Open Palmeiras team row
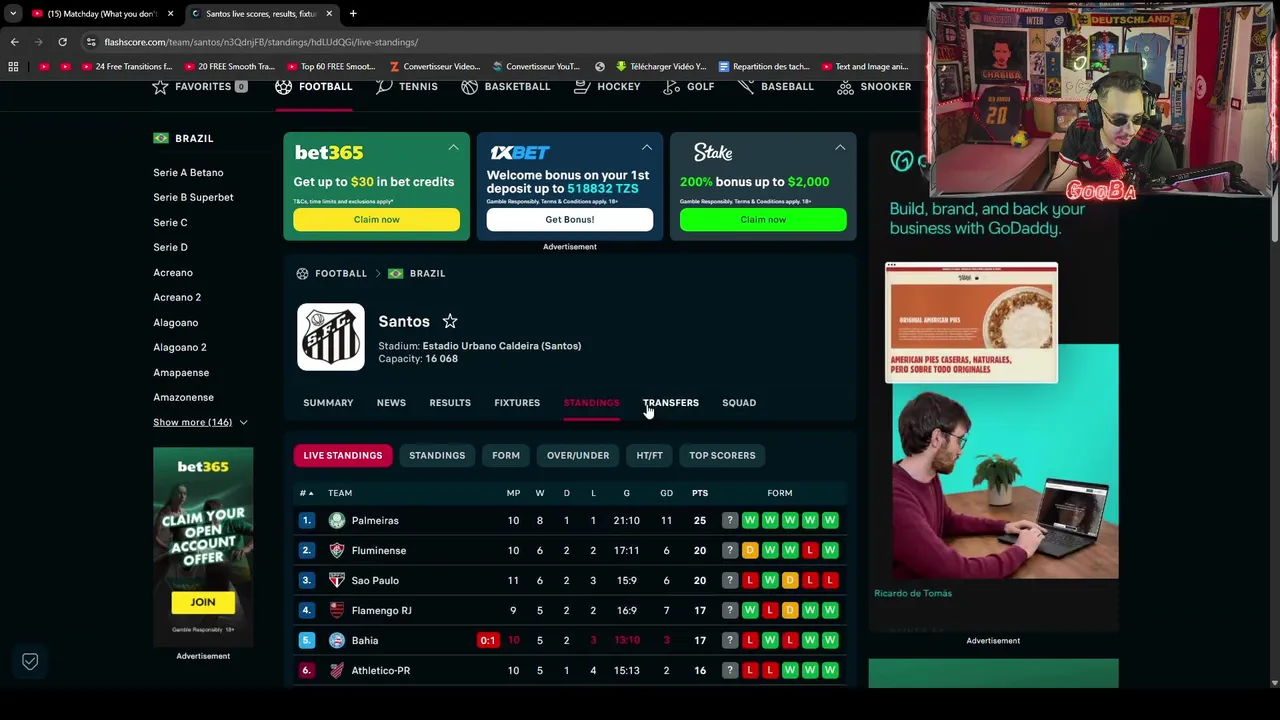This screenshot has width=1280, height=720. [570, 521]
